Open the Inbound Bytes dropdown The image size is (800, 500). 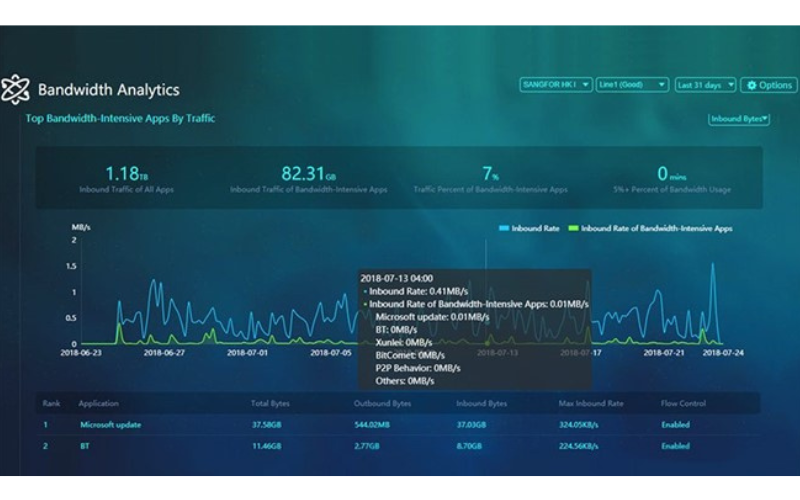[x=739, y=119]
